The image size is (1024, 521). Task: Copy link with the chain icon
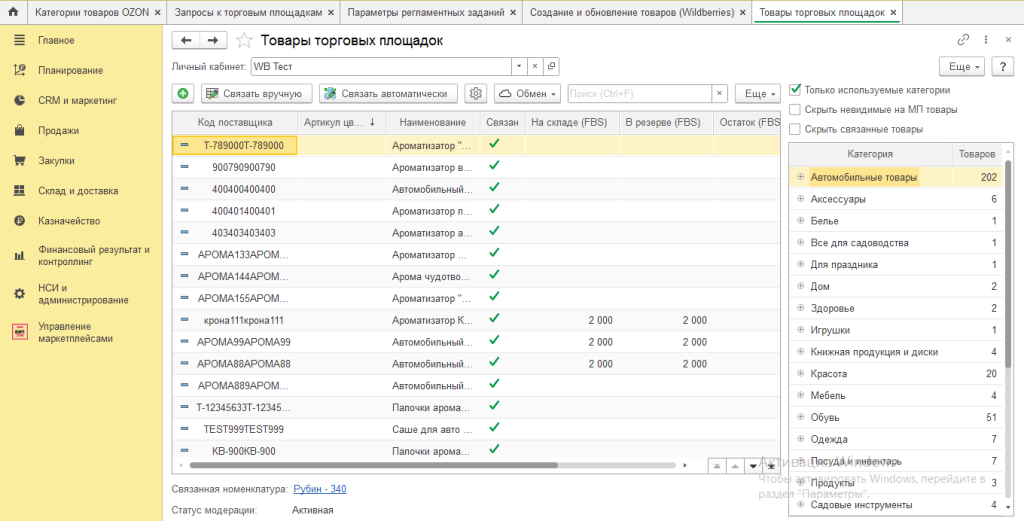click(x=963, y=40)
